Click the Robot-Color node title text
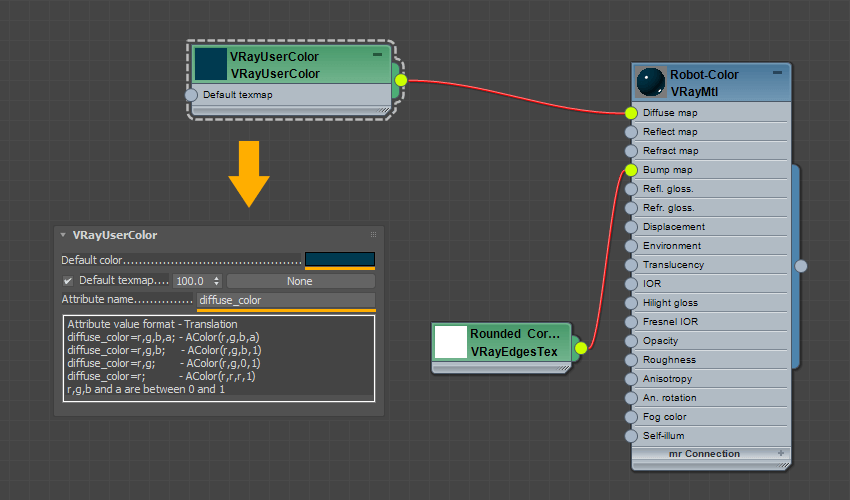850x500 pixels. click(x=704, y=74)
